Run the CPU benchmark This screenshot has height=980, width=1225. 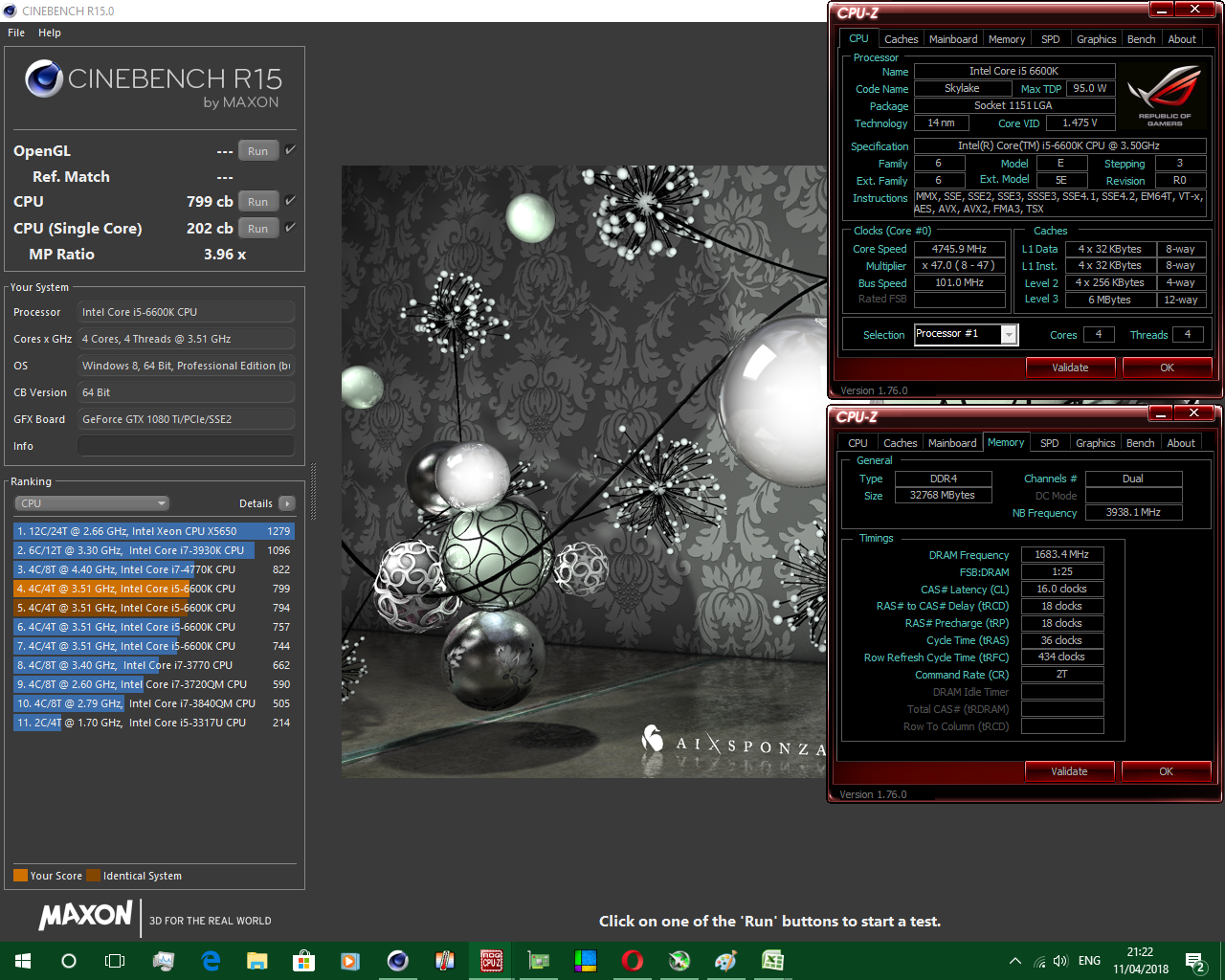258,201
